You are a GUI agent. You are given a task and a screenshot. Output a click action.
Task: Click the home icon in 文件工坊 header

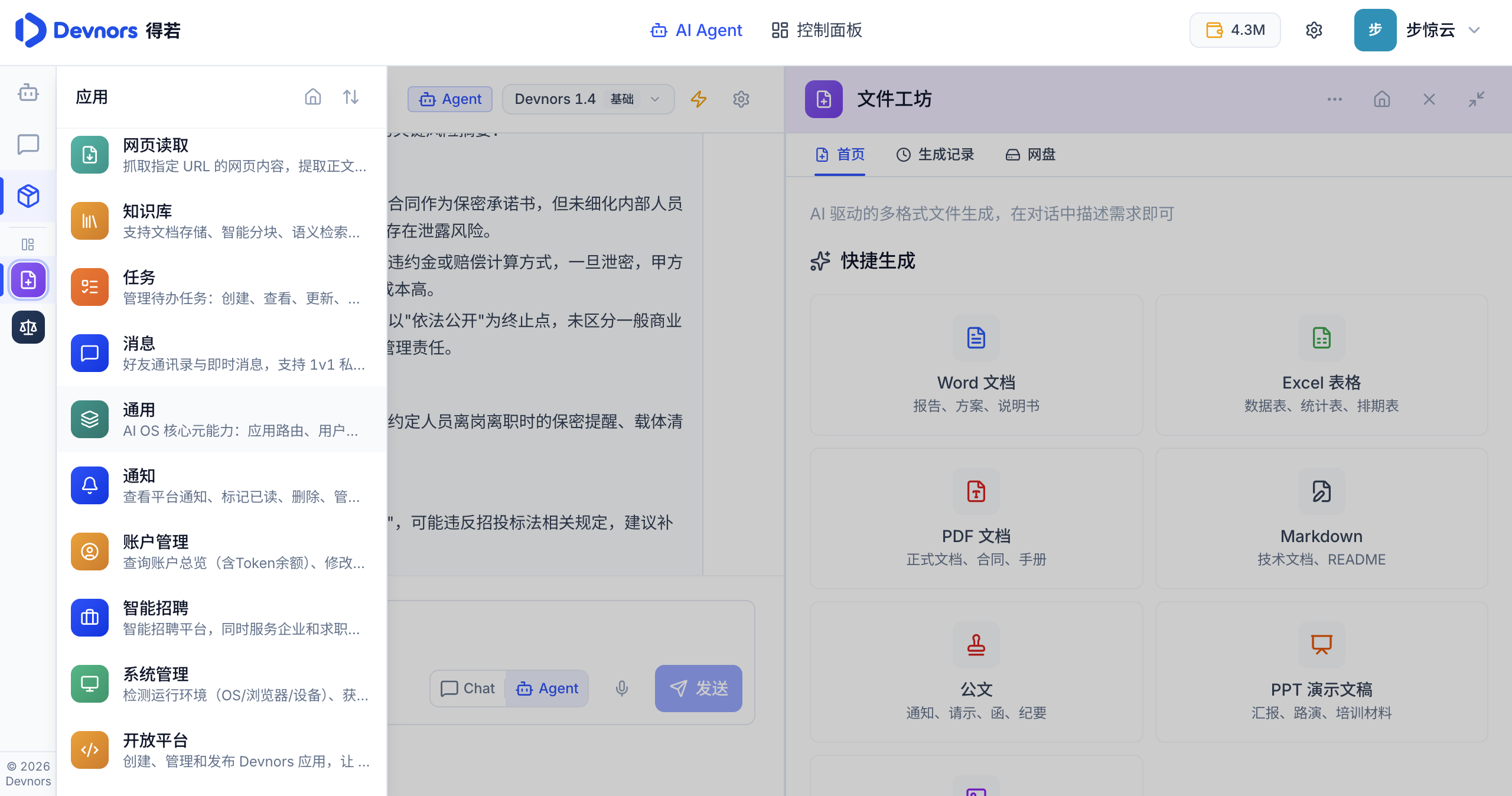click(1381, 99)
